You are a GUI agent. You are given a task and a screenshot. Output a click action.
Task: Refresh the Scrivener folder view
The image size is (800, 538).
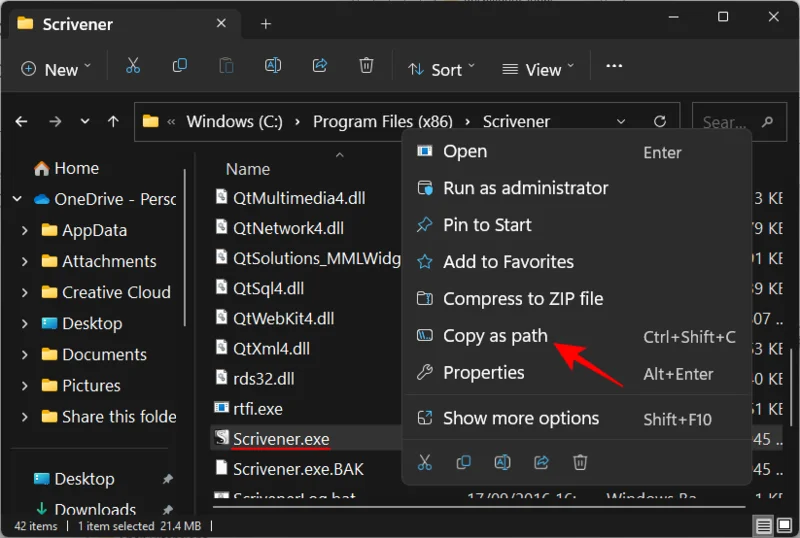(x=660, y=121)
